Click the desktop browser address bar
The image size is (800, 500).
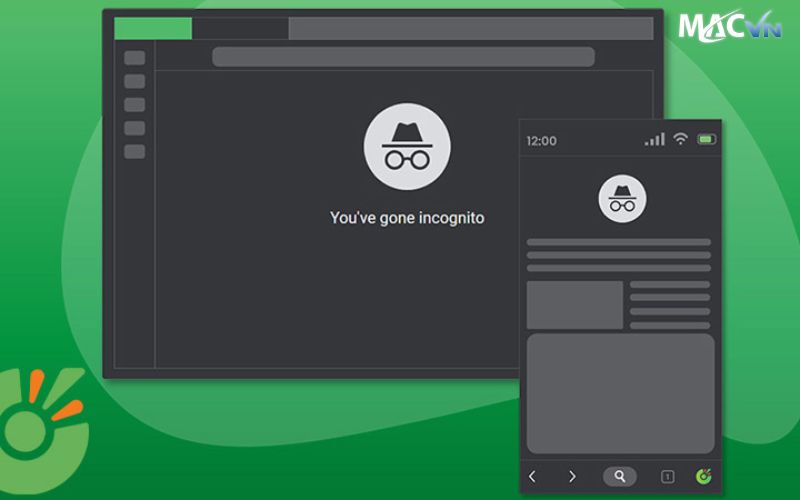point(403,57)
